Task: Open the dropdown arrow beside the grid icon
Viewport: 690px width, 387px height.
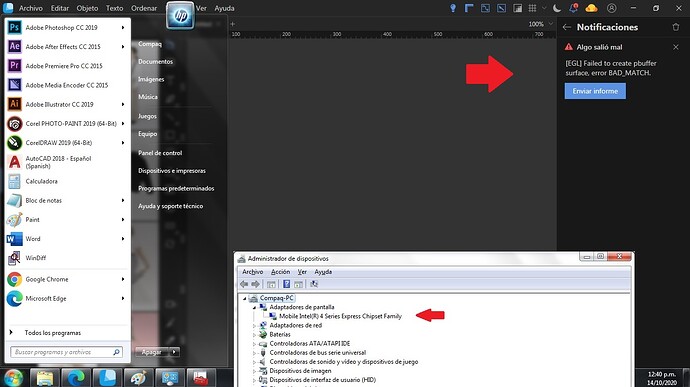Action: (544, 8)
